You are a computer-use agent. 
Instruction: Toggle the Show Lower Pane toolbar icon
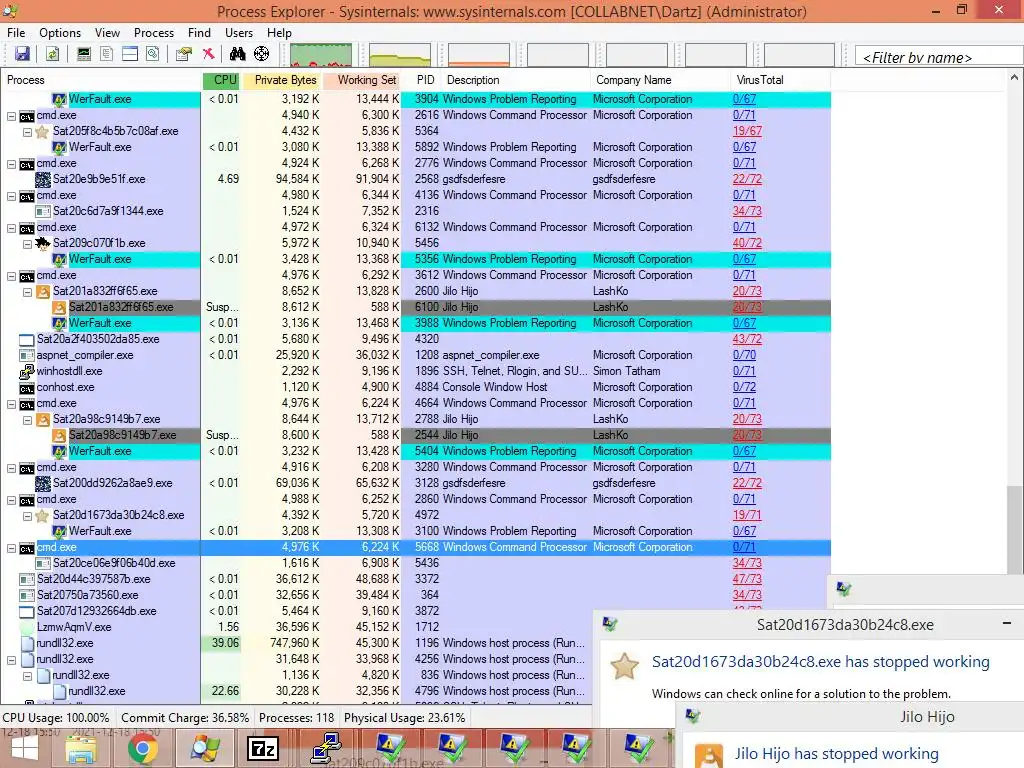130,54
